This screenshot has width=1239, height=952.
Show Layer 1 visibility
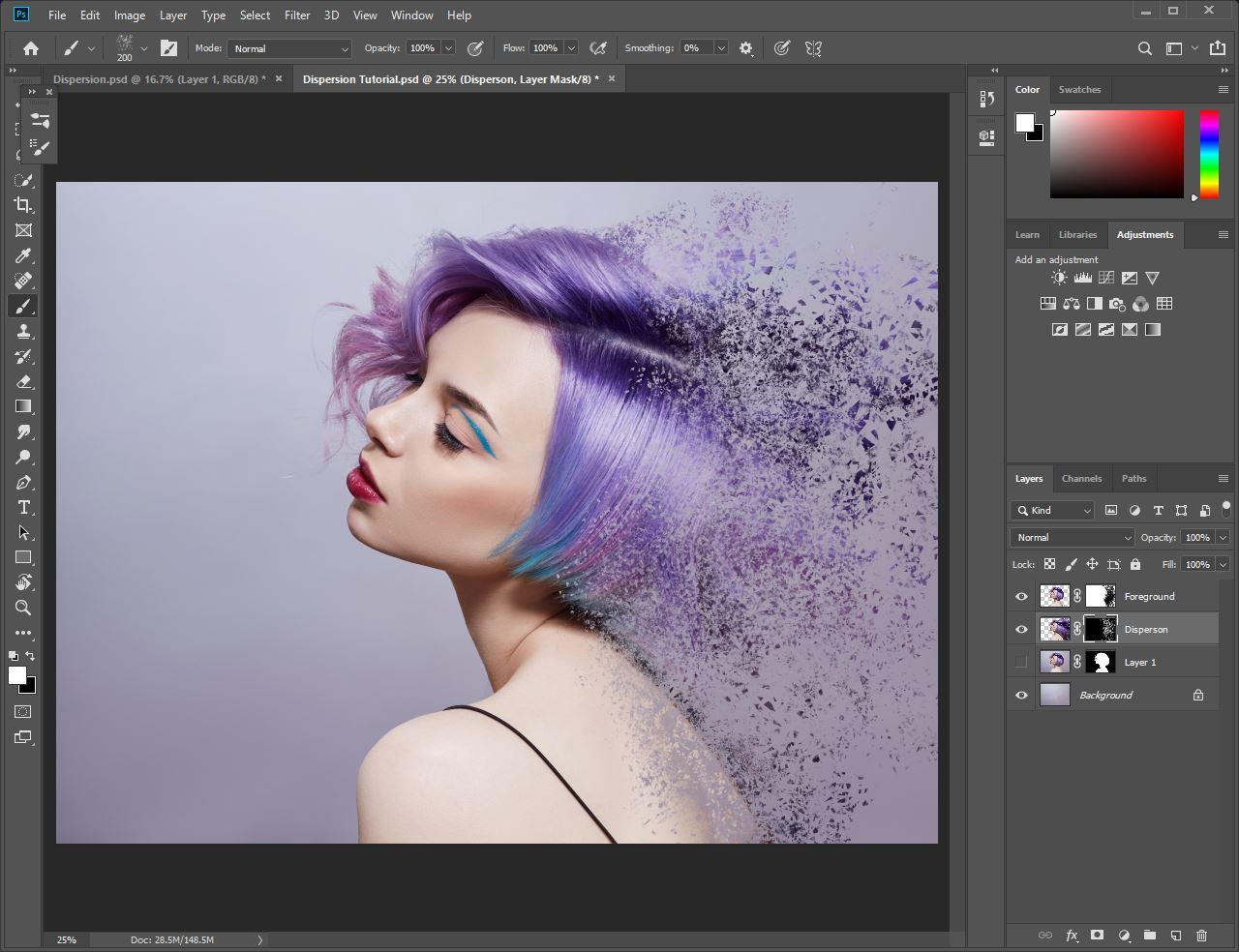click(1021, 663)
